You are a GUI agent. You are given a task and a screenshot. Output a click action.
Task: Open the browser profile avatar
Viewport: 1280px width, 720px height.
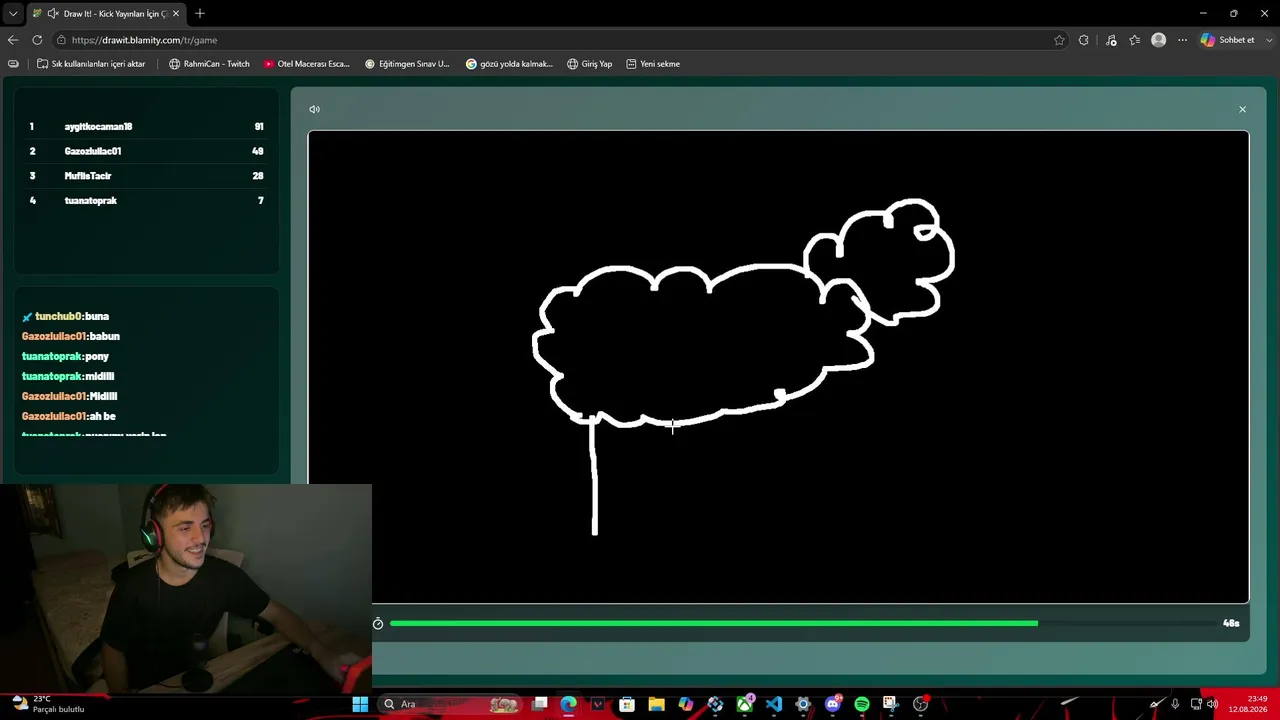pos(1158,40)
